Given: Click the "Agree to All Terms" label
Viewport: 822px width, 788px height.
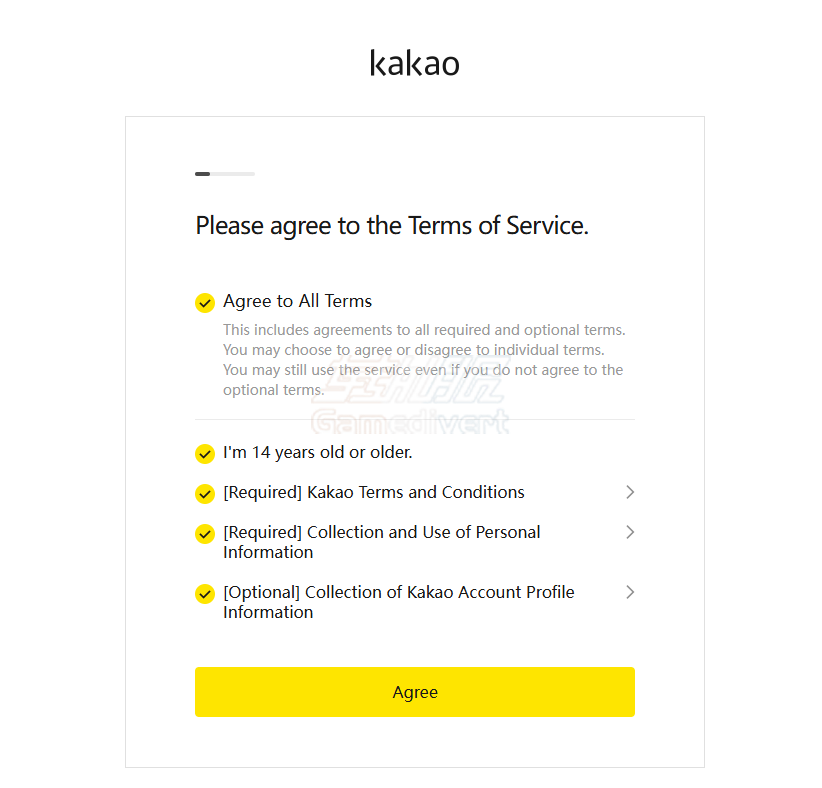Looking at the screenshot, I should tap(297, 301).
